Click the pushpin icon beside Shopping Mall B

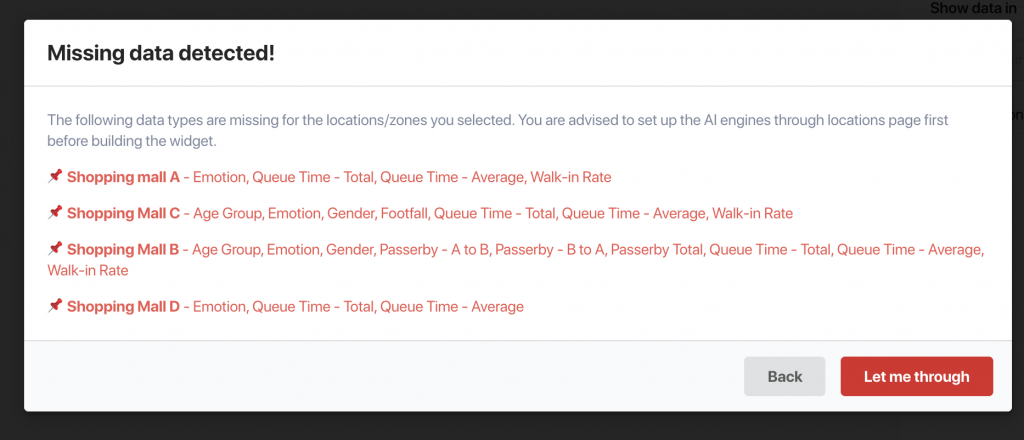point(55,249)
